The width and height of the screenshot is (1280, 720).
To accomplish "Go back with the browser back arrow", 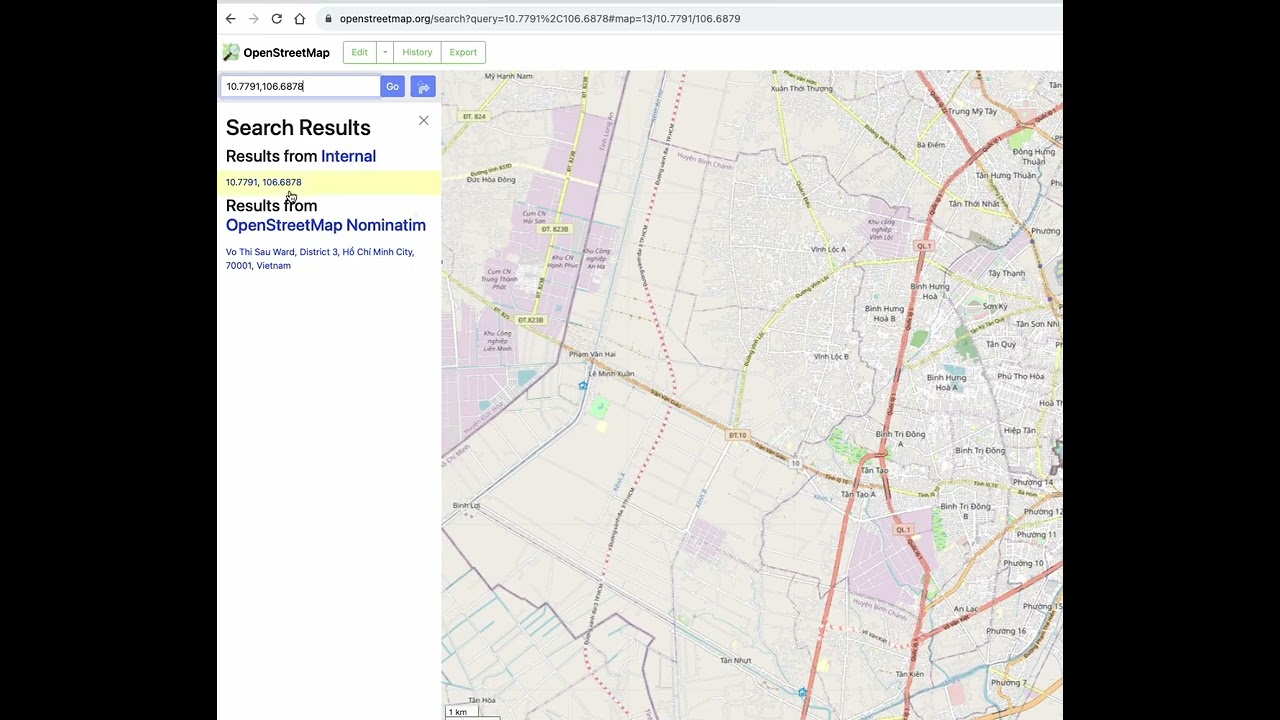I will click(230, 18).
